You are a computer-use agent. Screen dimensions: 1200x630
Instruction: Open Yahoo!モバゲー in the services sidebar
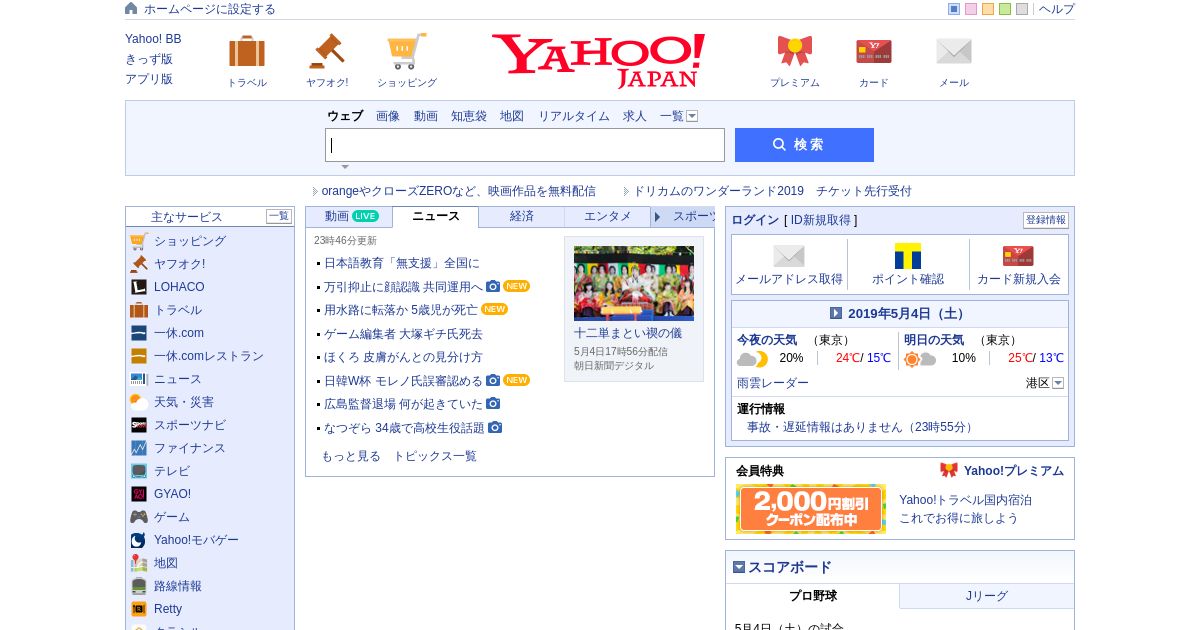[196, 540]
